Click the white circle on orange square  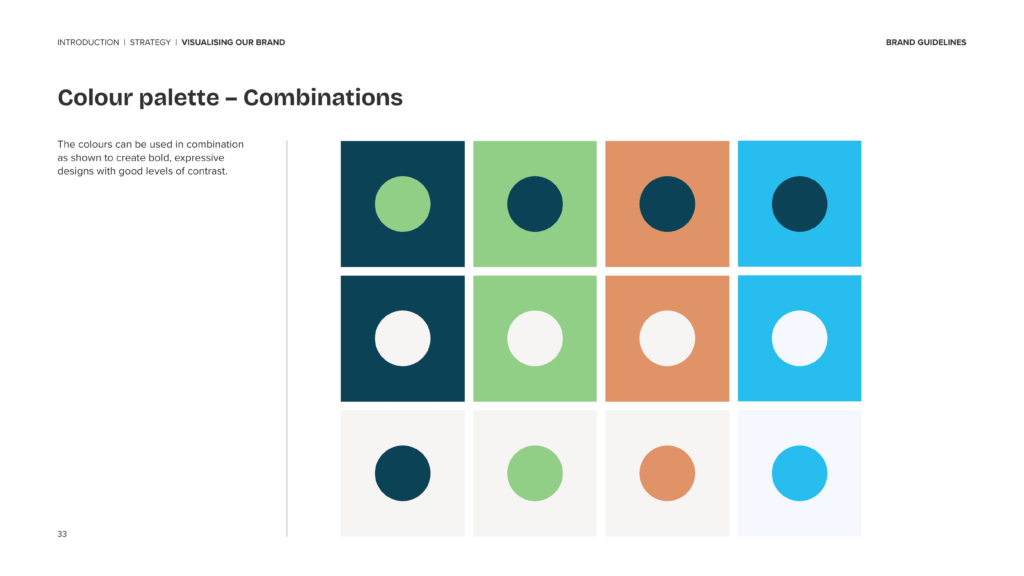[667, 338]
